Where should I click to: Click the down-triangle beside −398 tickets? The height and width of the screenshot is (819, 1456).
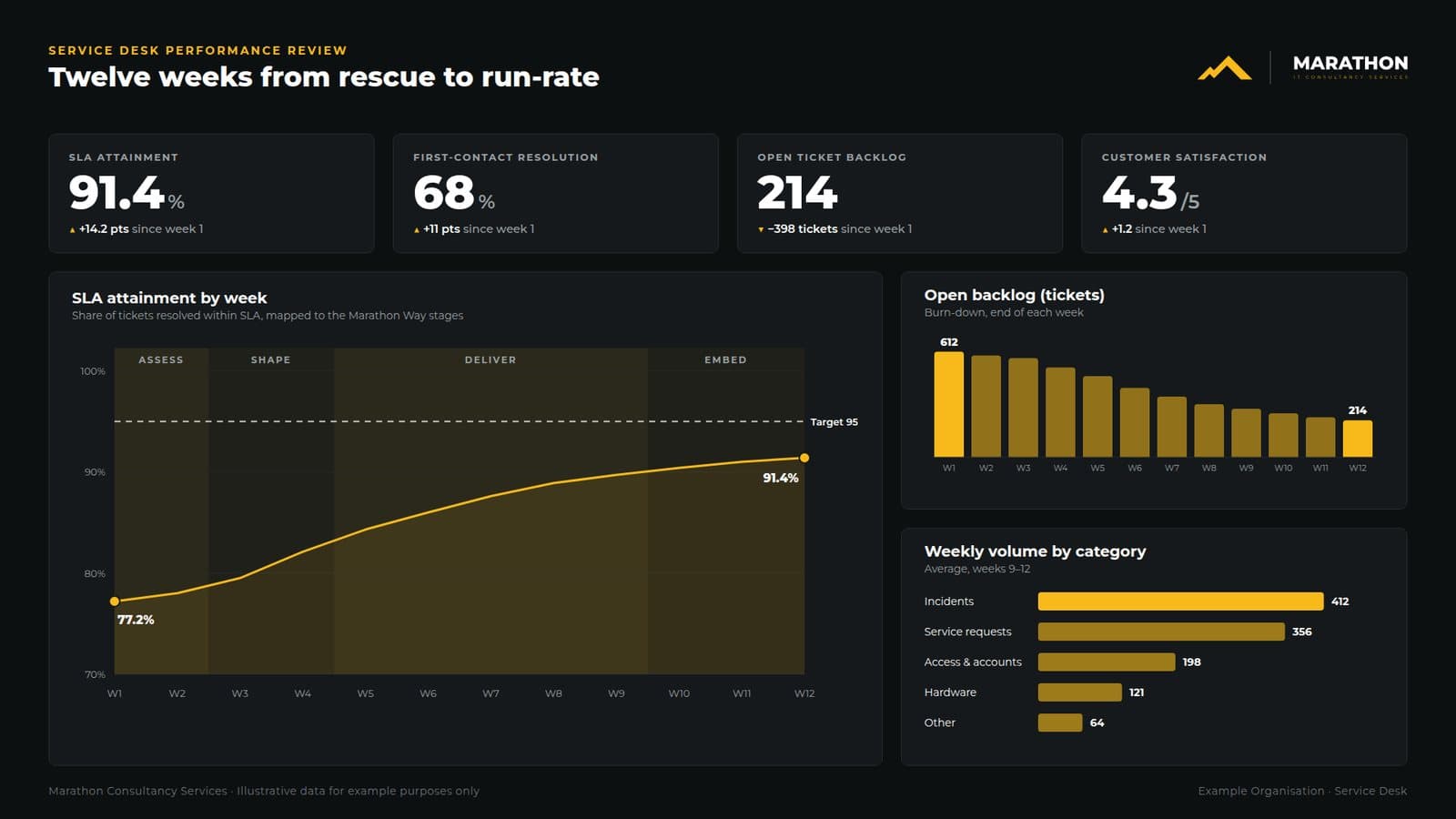pyautogui.click(x=761, y=230)
